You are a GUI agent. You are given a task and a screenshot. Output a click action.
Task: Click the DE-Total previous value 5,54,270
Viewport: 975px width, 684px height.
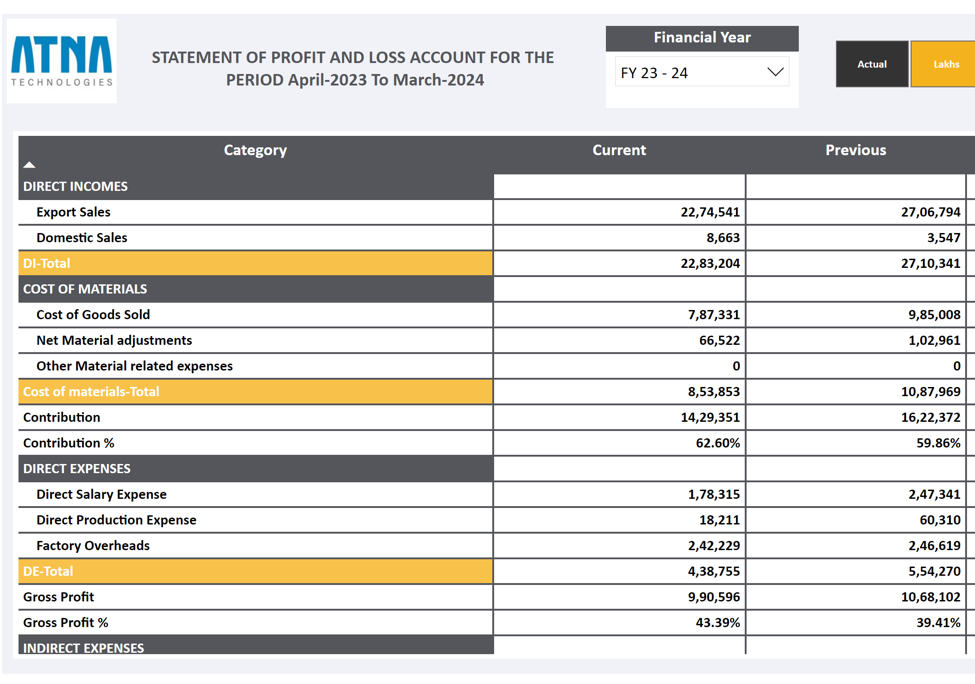935,571
